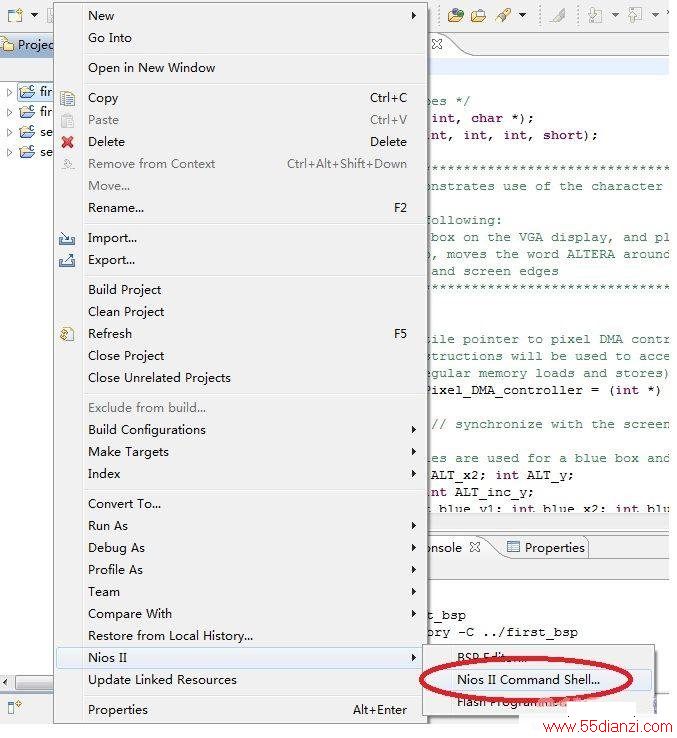Image resolution: width=677 pixels, height=738 pixels.
Task: Switch to the Project Explorer tab
Action: click(x=27, y=45)
